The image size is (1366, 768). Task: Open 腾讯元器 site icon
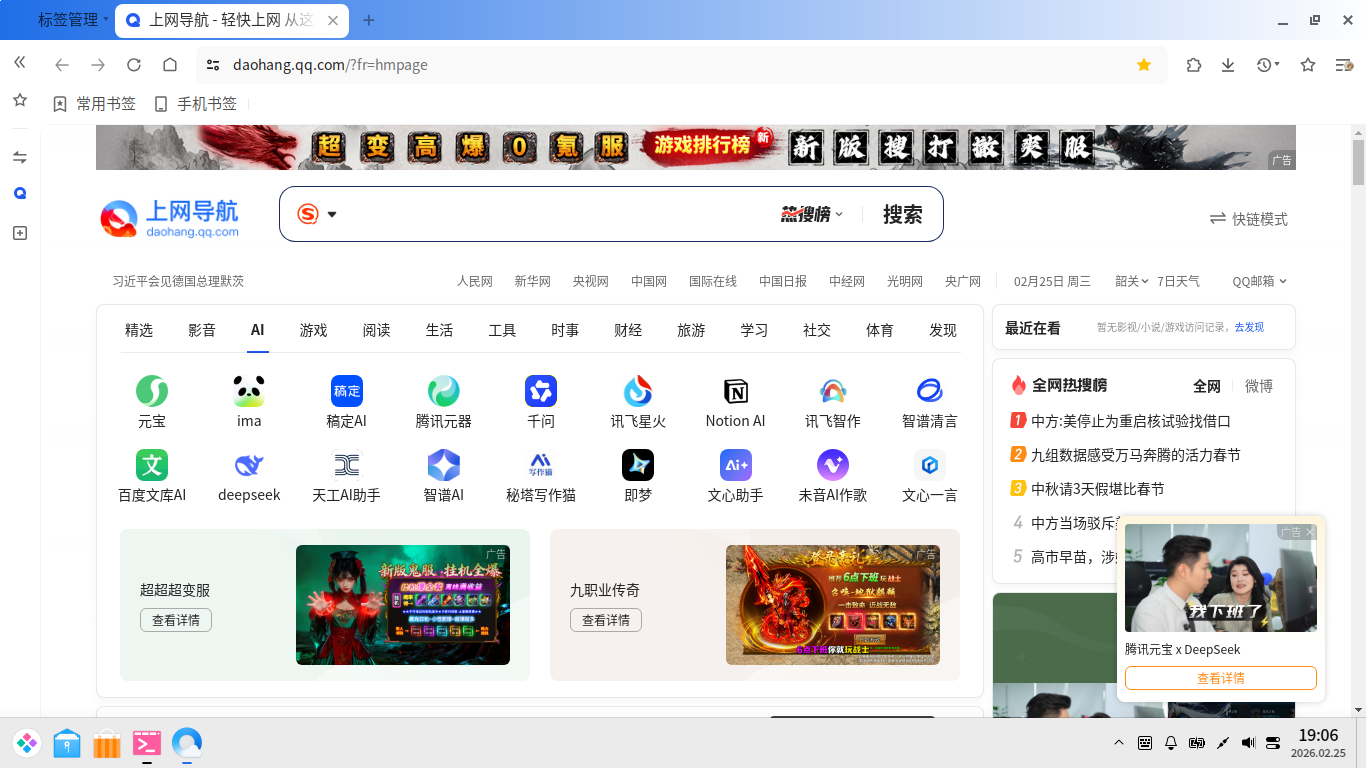[x=443, y=391]
